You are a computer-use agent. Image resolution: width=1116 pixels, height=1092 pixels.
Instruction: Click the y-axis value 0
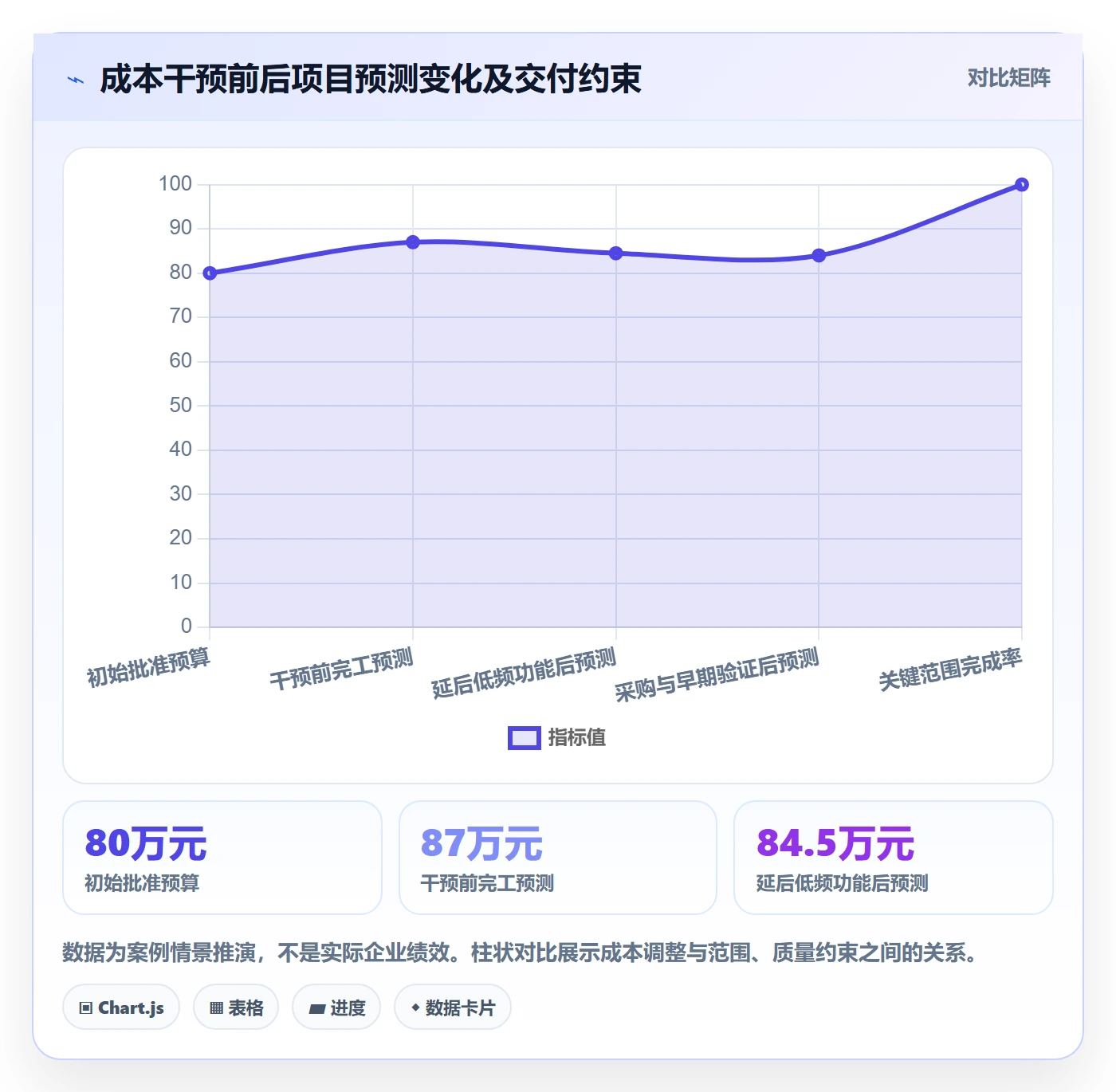point(187,627)
